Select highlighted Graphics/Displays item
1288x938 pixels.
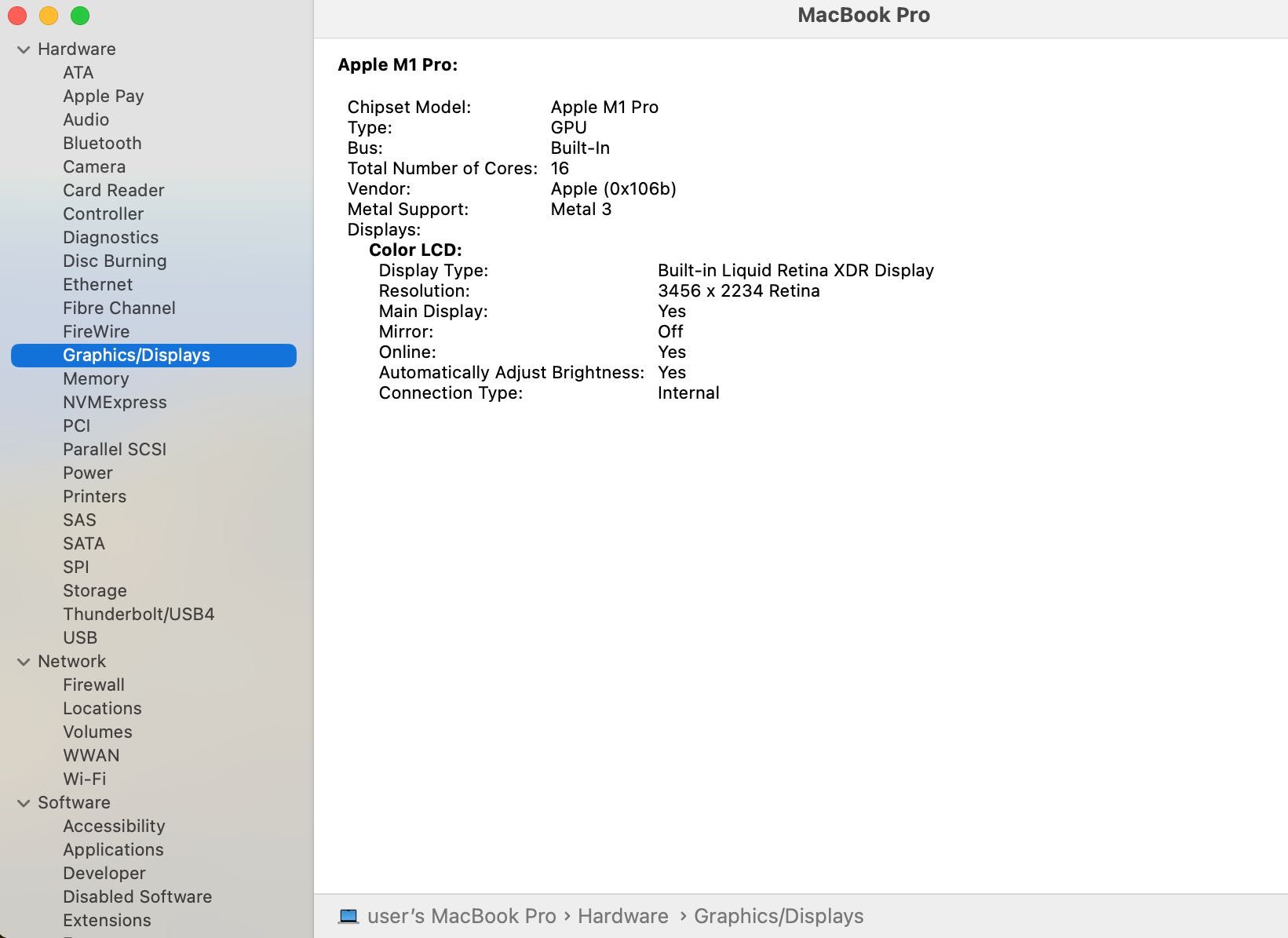click(154, 355)
